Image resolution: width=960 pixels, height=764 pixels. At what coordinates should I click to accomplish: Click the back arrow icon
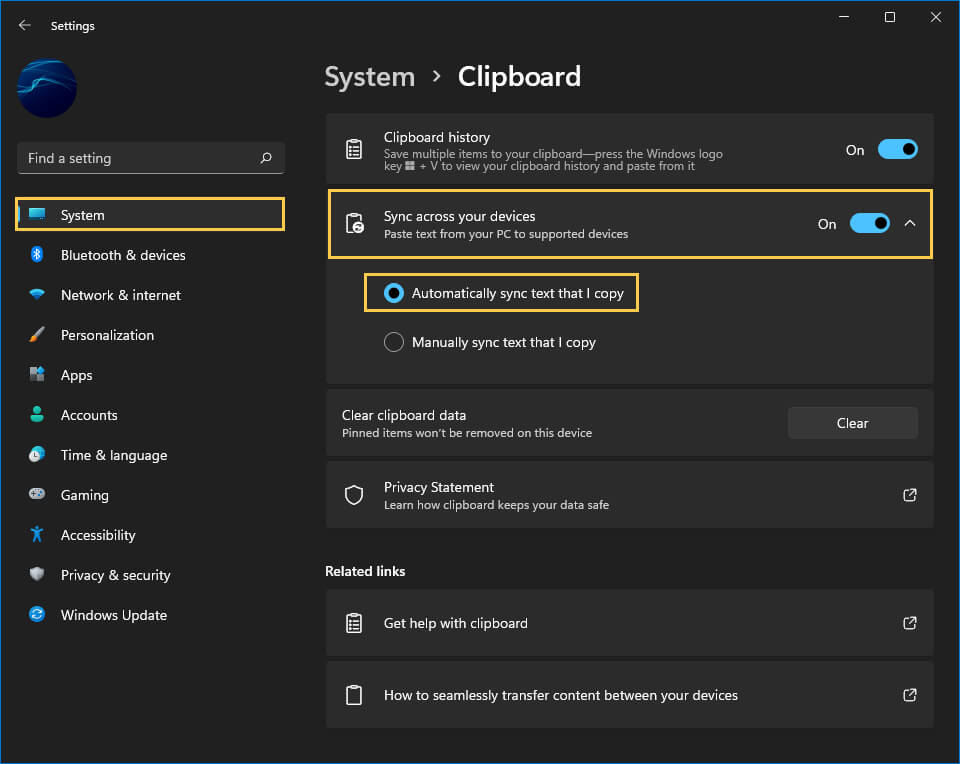pos(24,25)
